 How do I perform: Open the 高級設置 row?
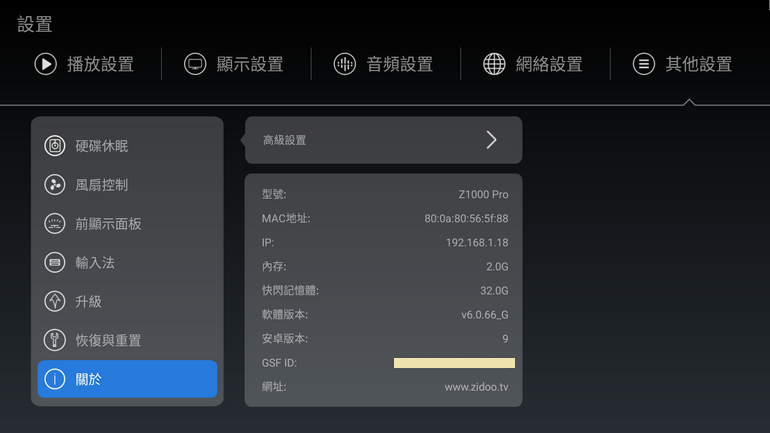pos(384,140)
